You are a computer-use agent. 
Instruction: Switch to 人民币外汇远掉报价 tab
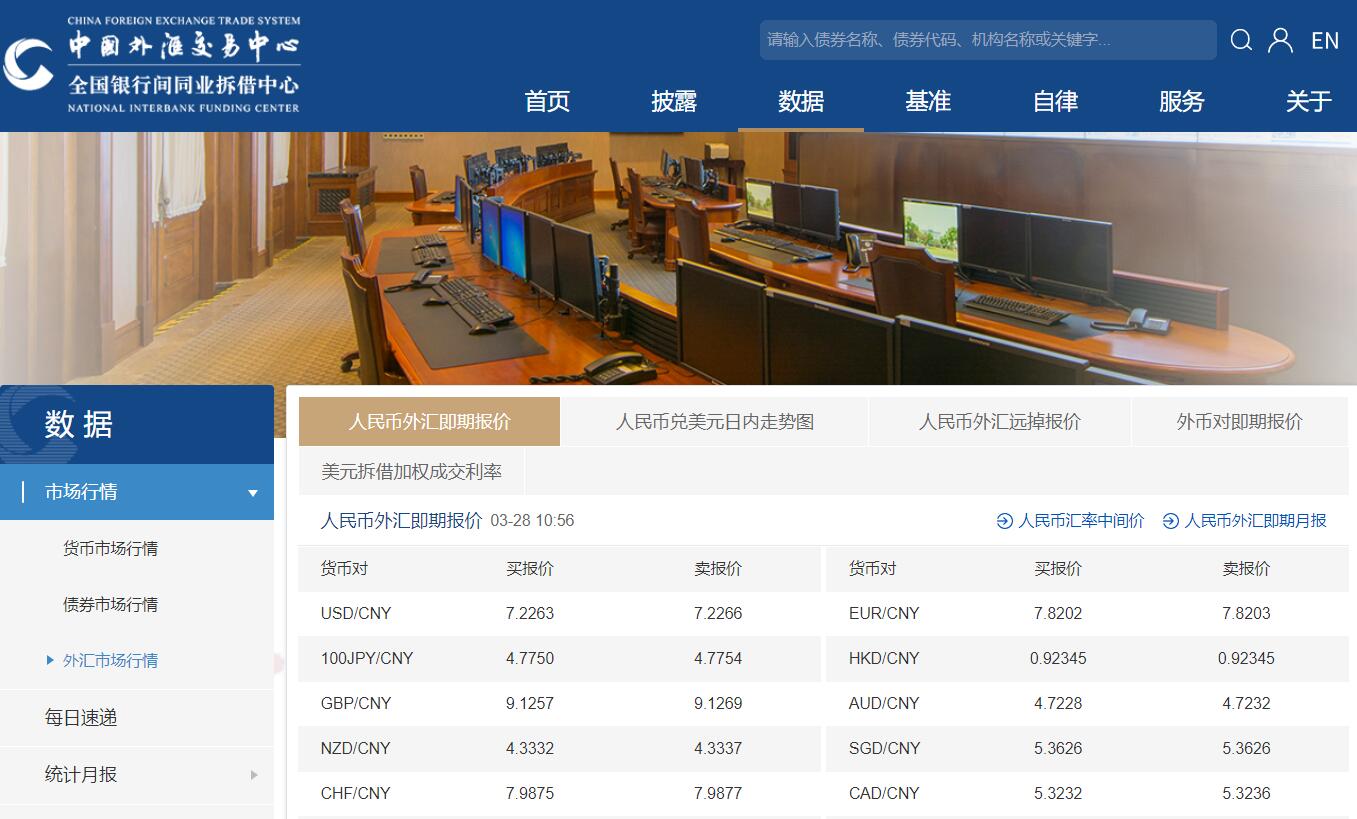(x=1000, y=421)
